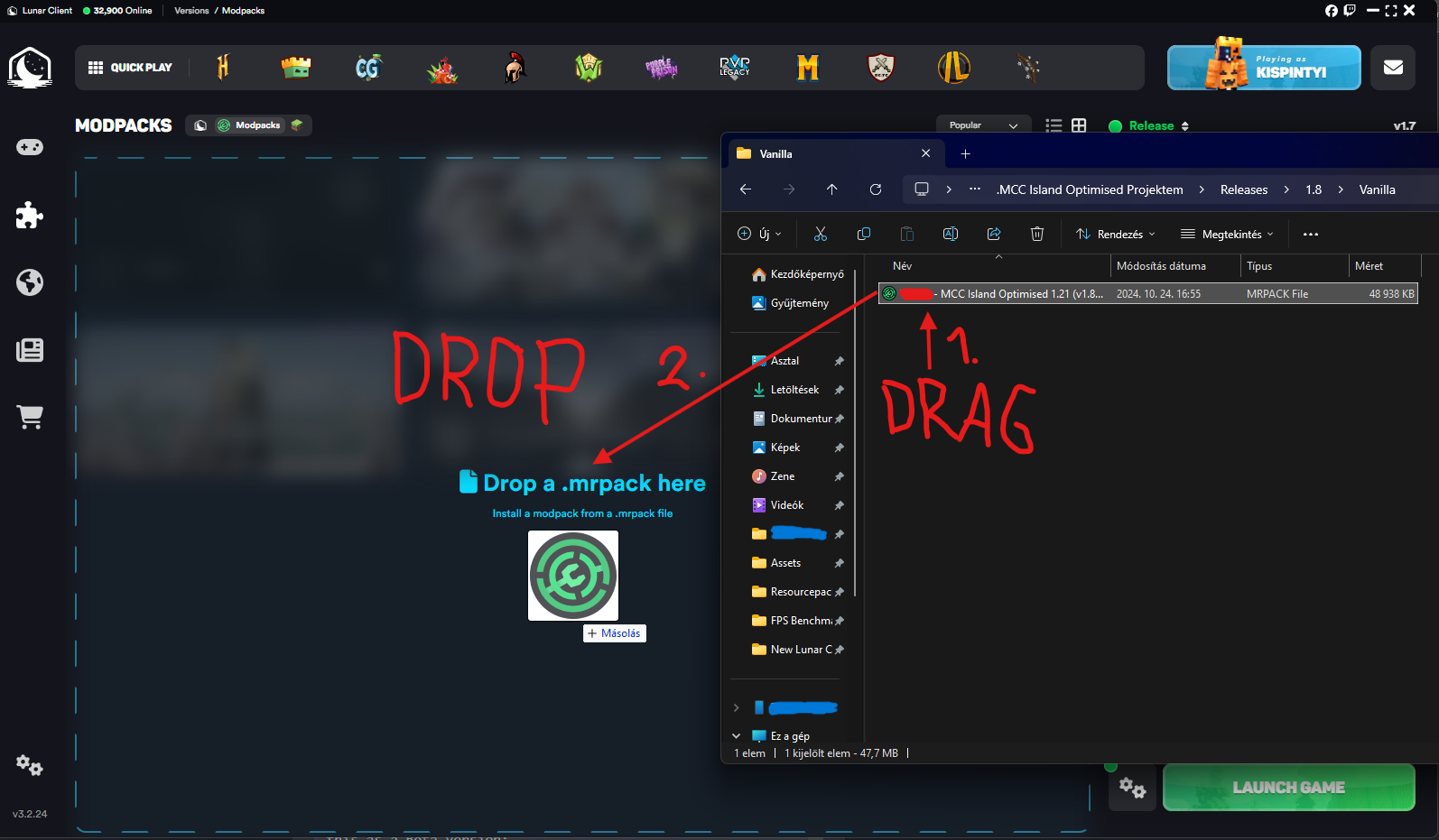
Task: Select the PvP Legacy server icon
Action: (735, 68)
